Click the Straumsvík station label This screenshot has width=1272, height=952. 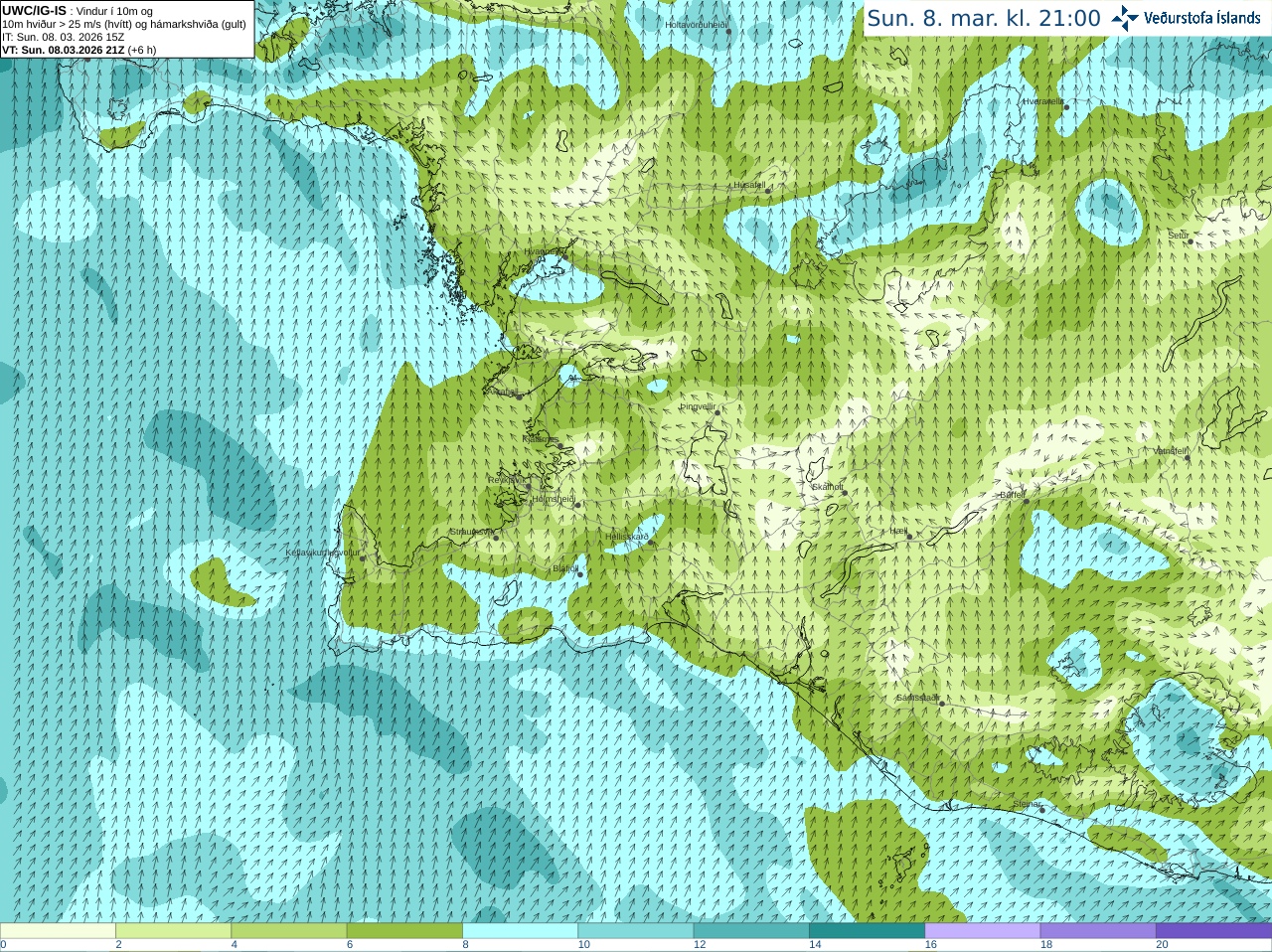pyautogui.click(x=471, y=532)
